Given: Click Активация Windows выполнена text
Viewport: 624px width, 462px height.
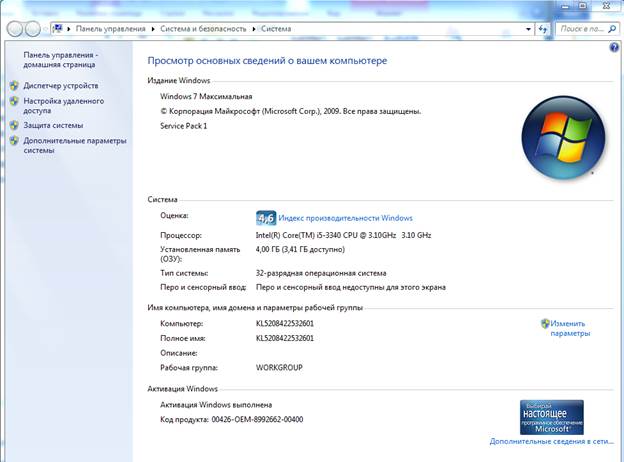Looking at the screenshot, I should point(216,405).
